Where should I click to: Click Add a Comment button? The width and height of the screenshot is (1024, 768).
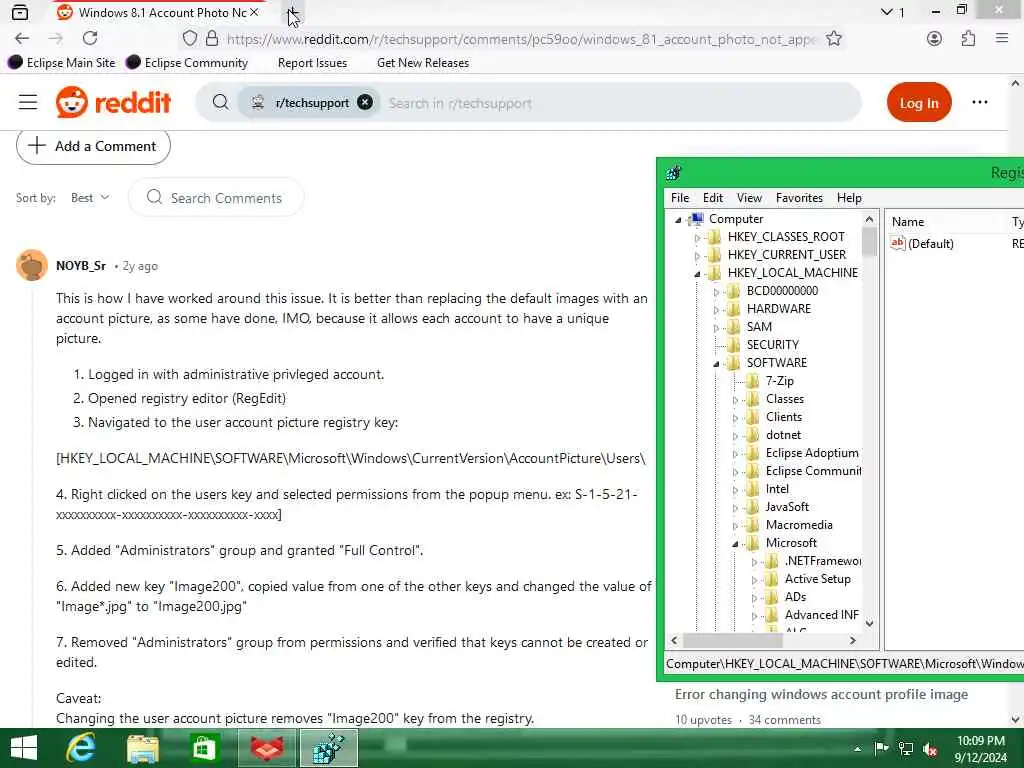[x=93, y=146]
